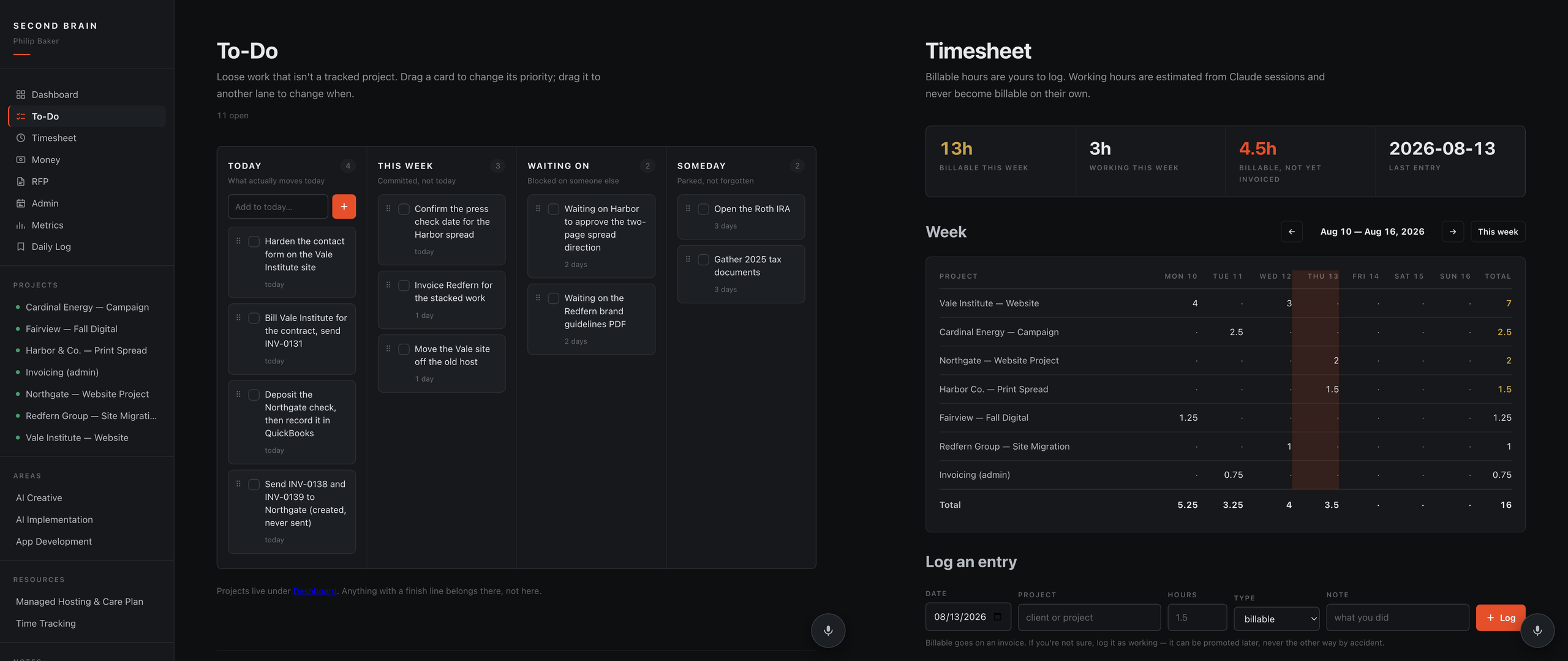Image resolution: width=1568 pixels, height=661 pixels.
Task: Click the RFP document icon in sidebar
Action: coord(21,181)
